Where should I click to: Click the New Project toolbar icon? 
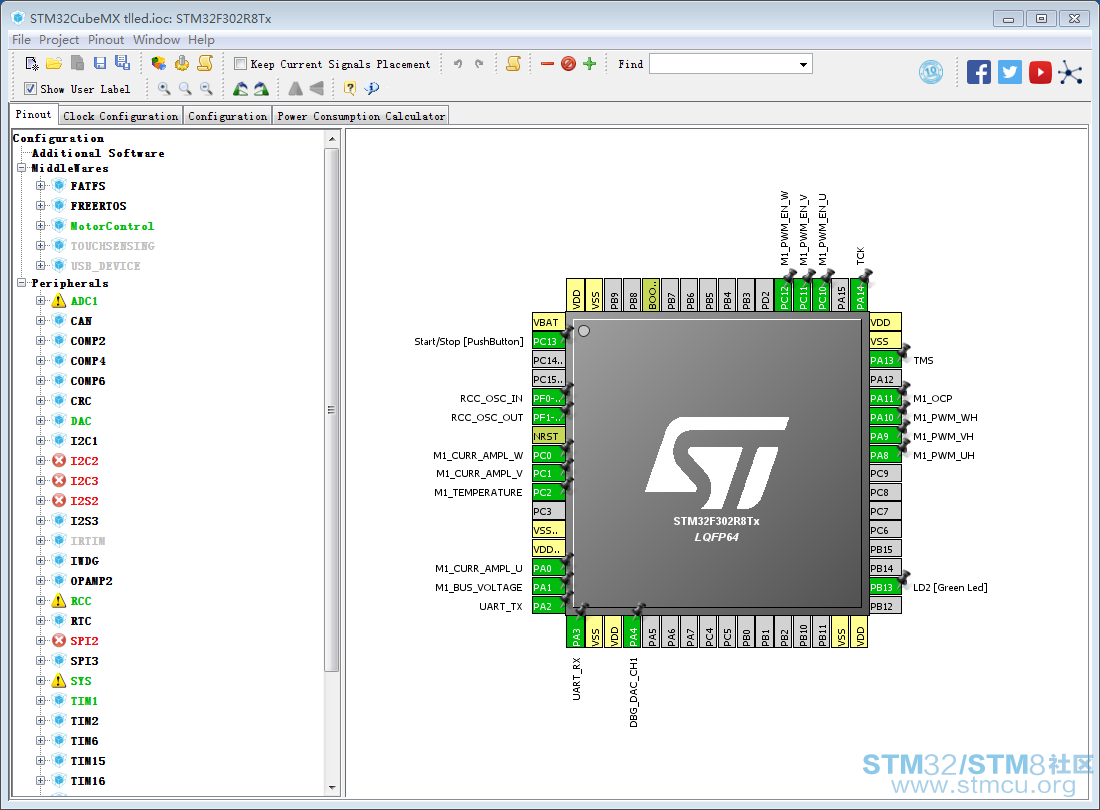pos(32,64)
